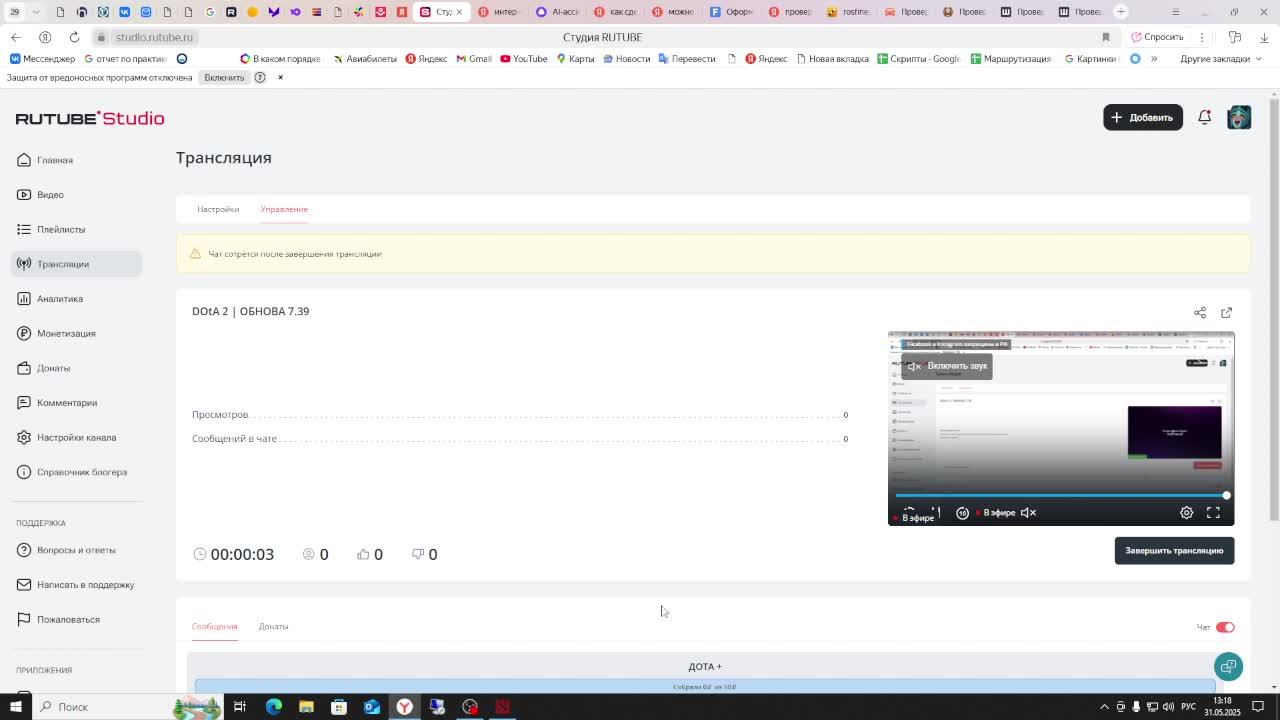
Task: Switch to the Настройки tab
Action: click(218, 209)
